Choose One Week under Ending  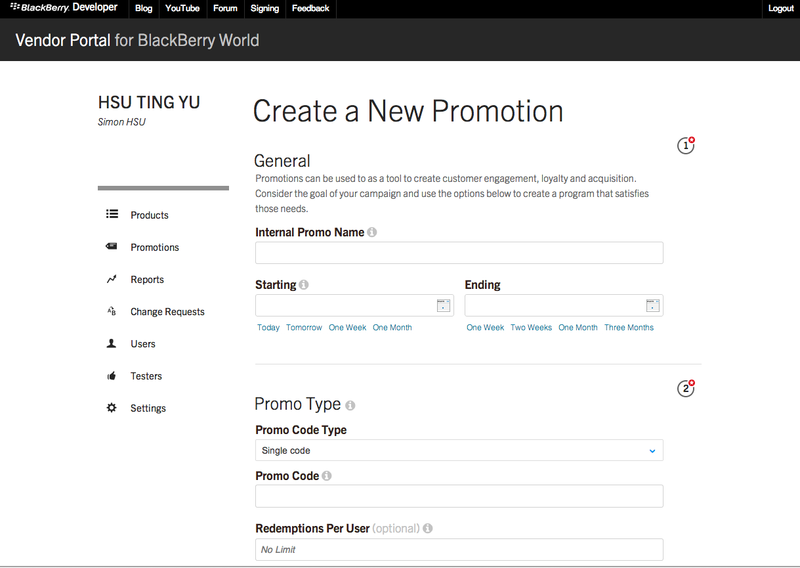point(485,327)
